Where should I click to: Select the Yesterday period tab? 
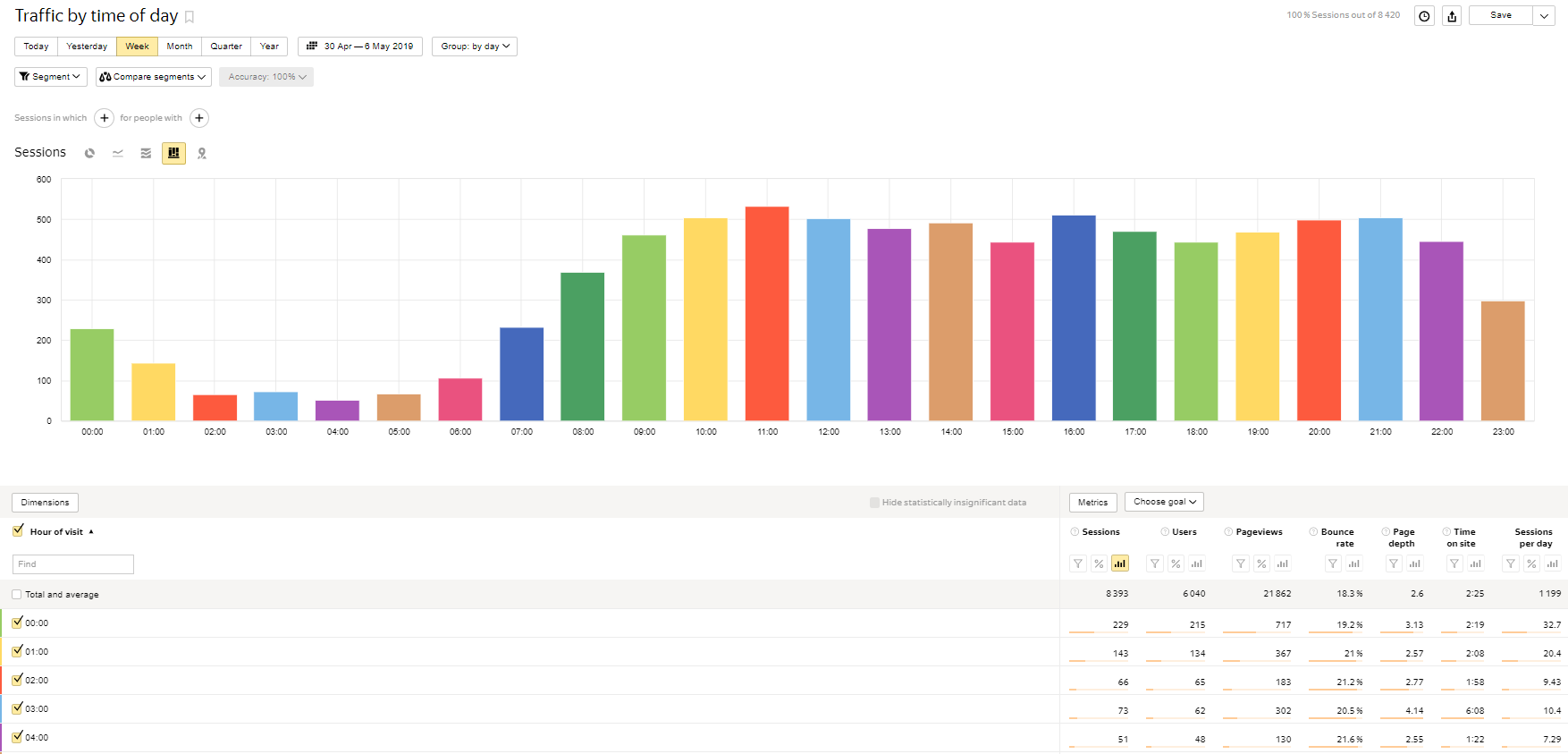(x=87, y=47)
